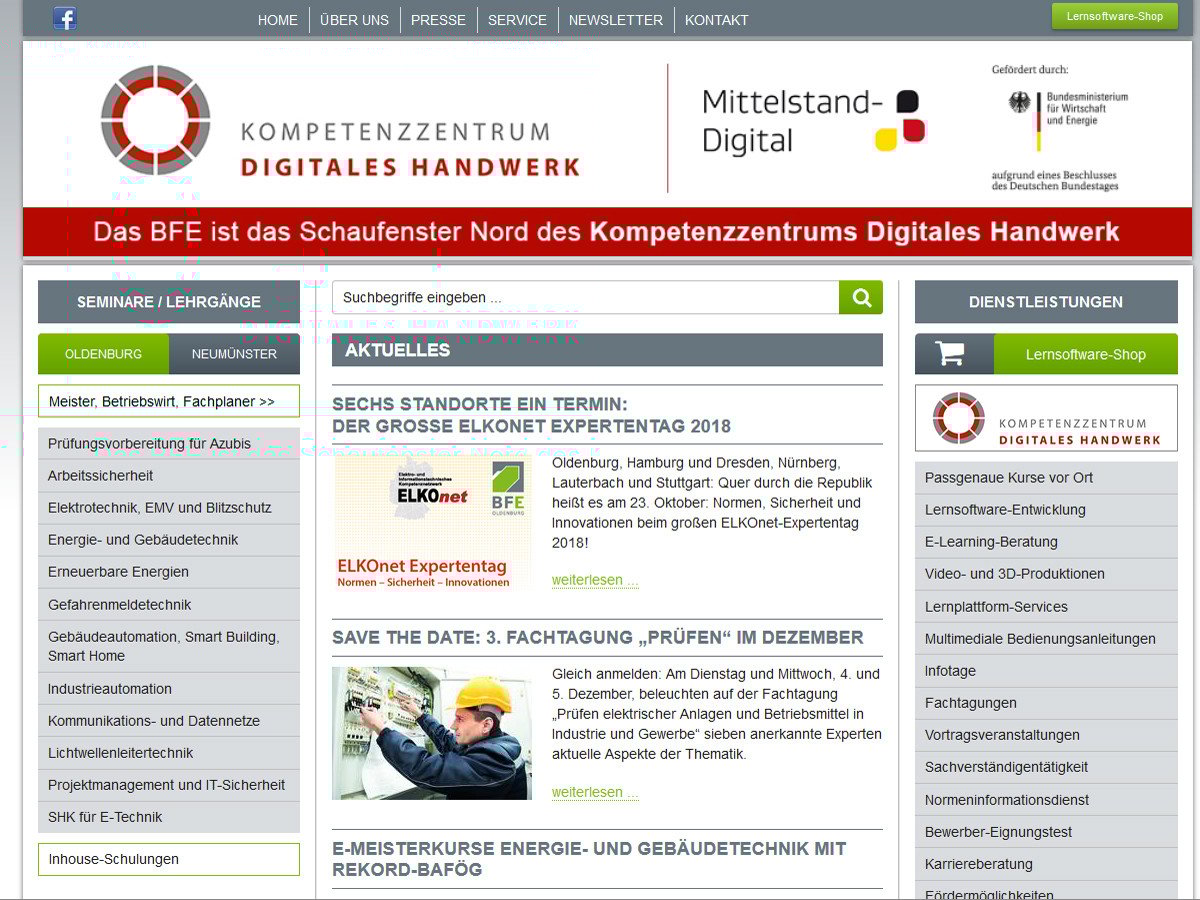
Task: Select SHK für E-Technik
Action: pyautogui.click(x=169, y=817)
